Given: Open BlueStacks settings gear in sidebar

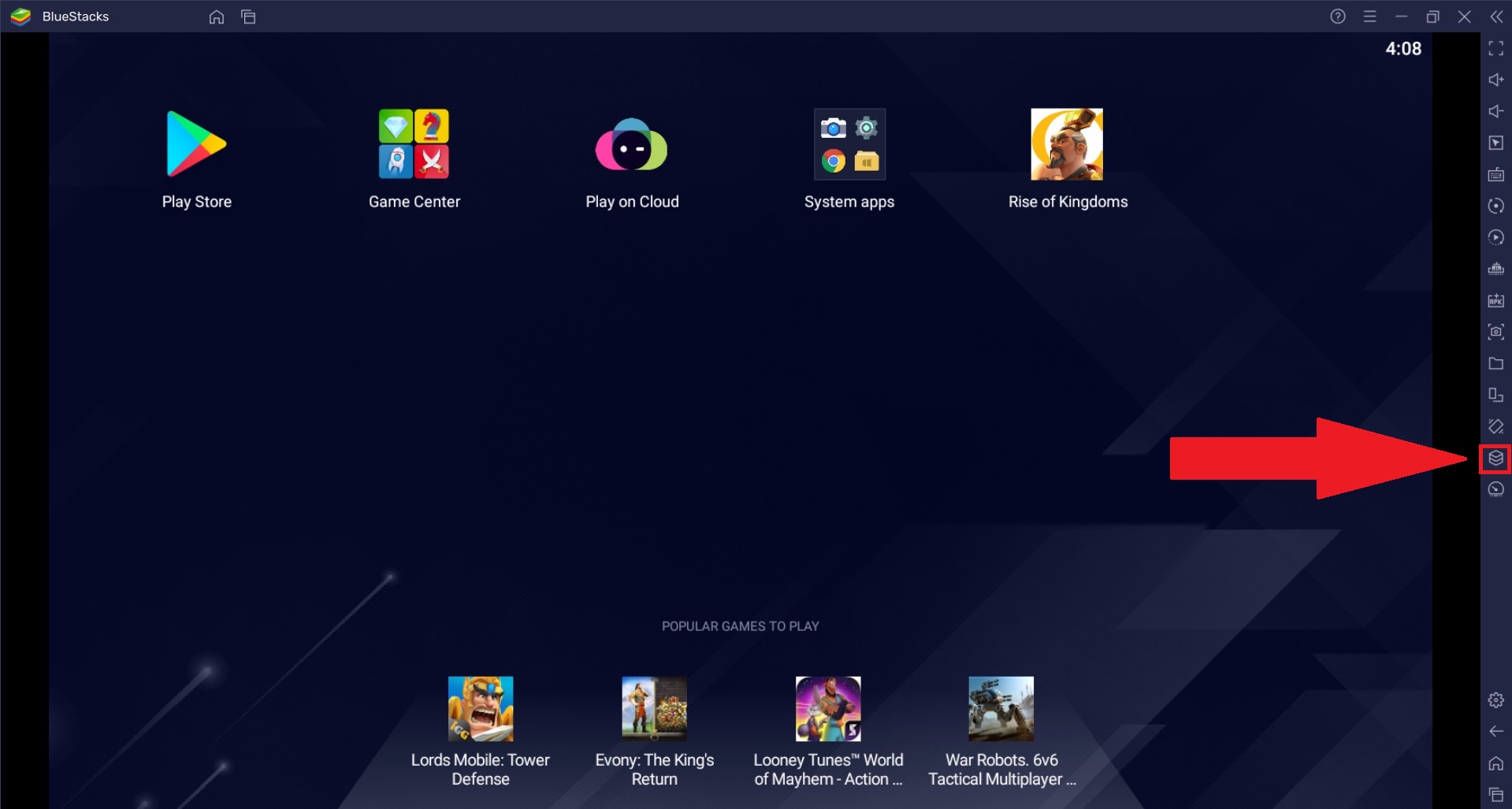Looking at the screenshot, I should pos(1495,700).
